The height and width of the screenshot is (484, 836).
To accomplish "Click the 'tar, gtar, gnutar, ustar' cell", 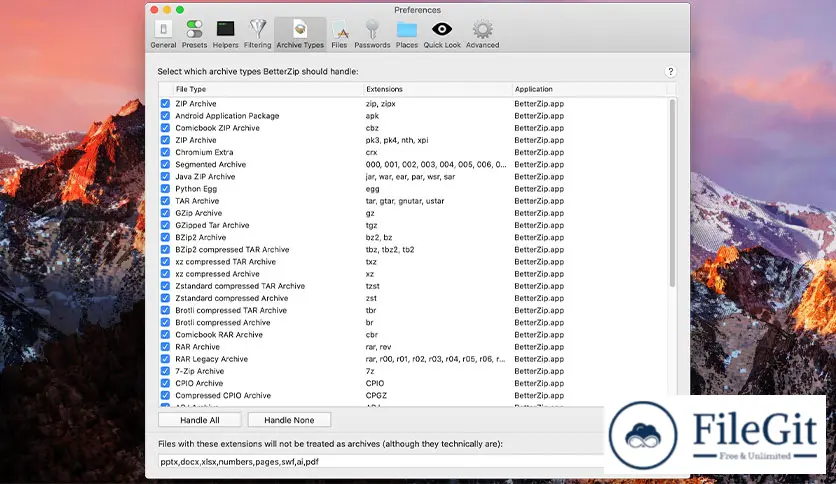I will pos(405,201).
